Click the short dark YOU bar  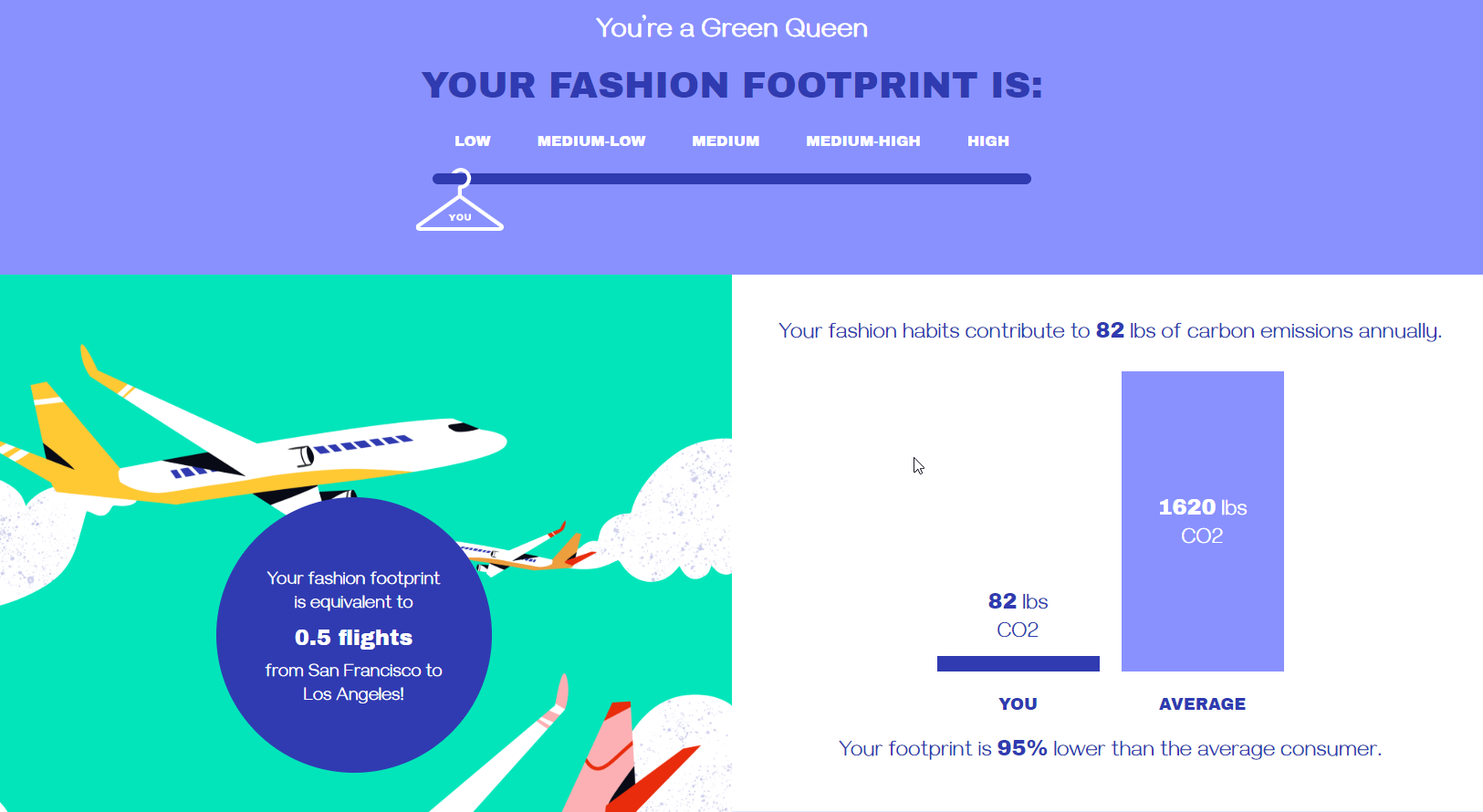pos(1018,663)
